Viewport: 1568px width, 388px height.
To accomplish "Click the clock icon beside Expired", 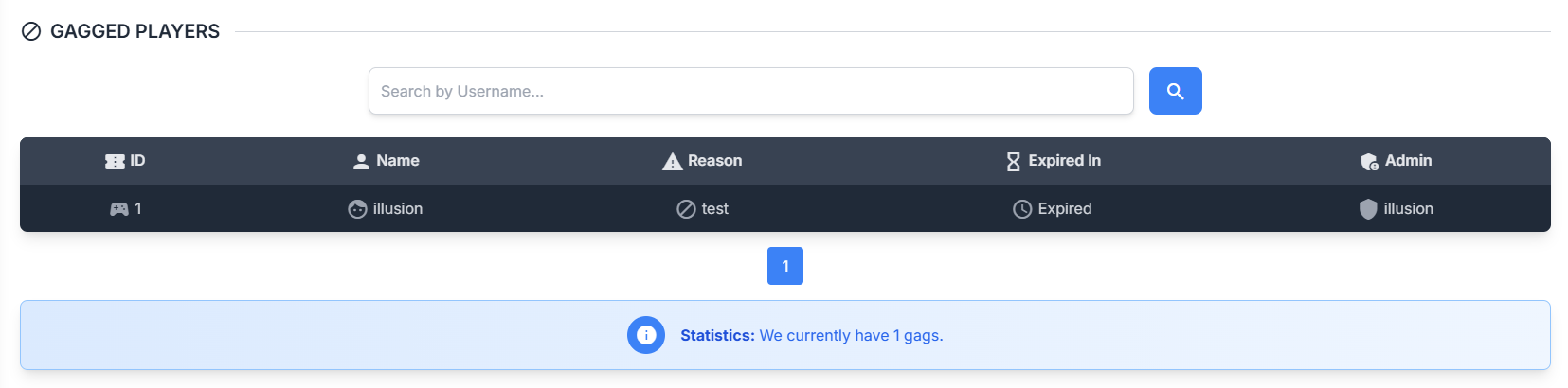I will [x=1022, y=209].
